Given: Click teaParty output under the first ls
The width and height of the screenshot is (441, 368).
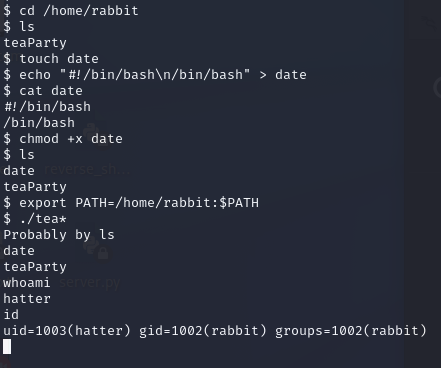Looking at the screenshot, I should [35, 43].
